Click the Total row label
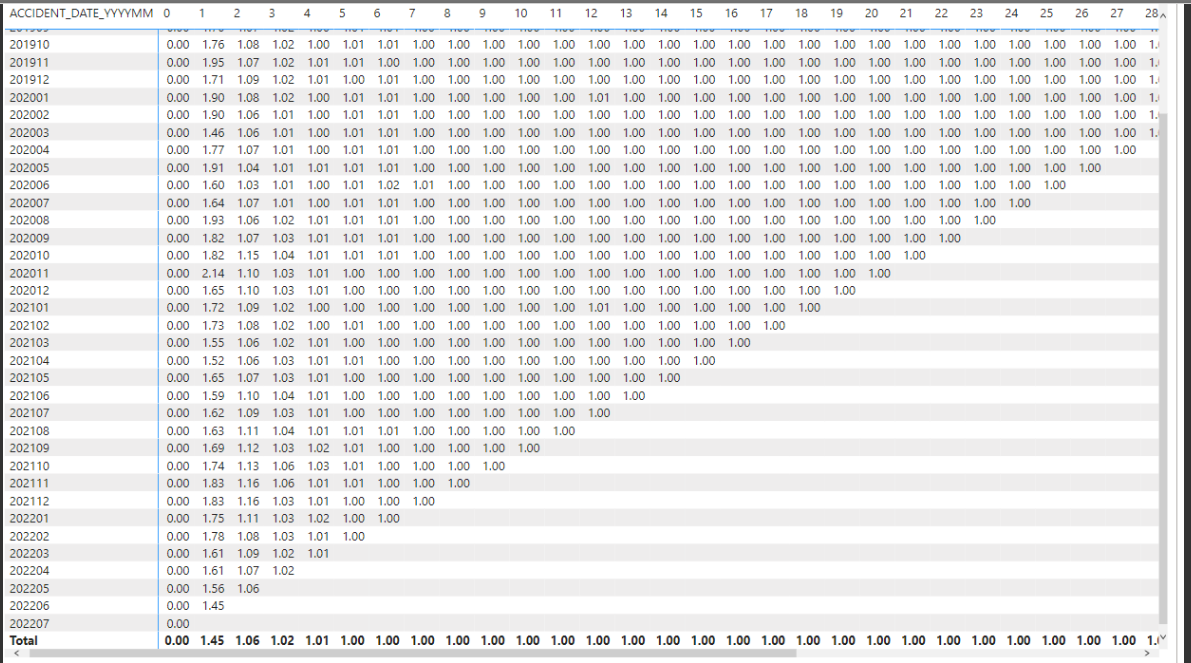 (24, 640)
